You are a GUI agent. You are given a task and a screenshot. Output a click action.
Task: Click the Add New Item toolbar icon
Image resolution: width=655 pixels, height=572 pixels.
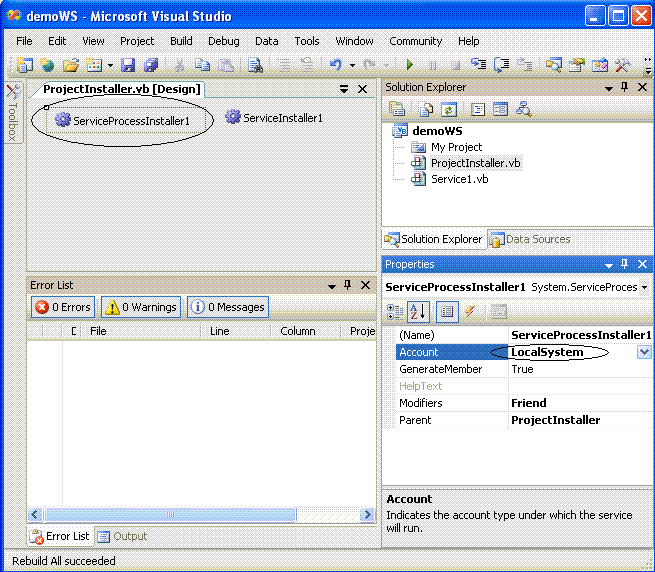[x=94, y=65]
